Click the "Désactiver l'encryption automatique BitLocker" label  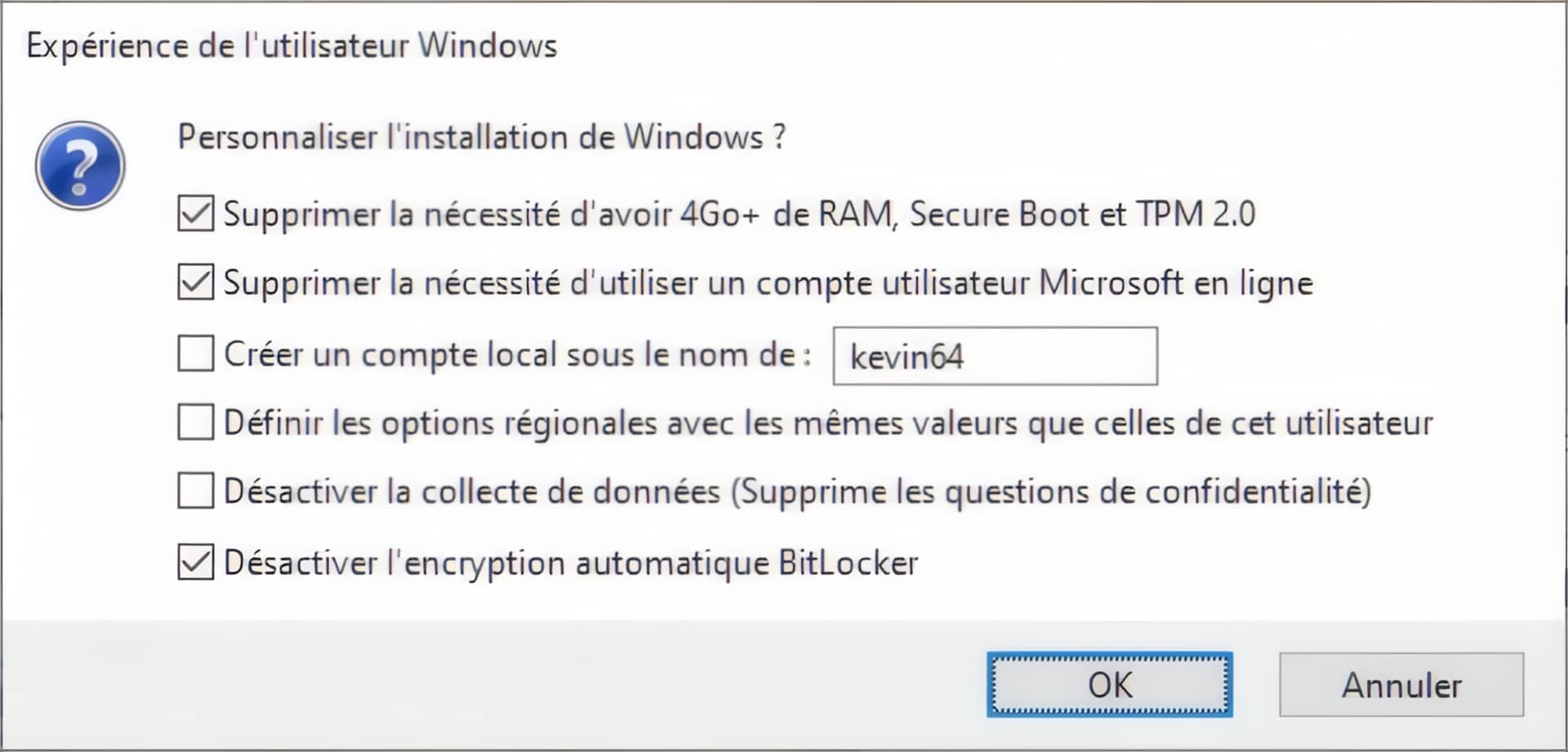pyautogui.click(x=570, y=563)
